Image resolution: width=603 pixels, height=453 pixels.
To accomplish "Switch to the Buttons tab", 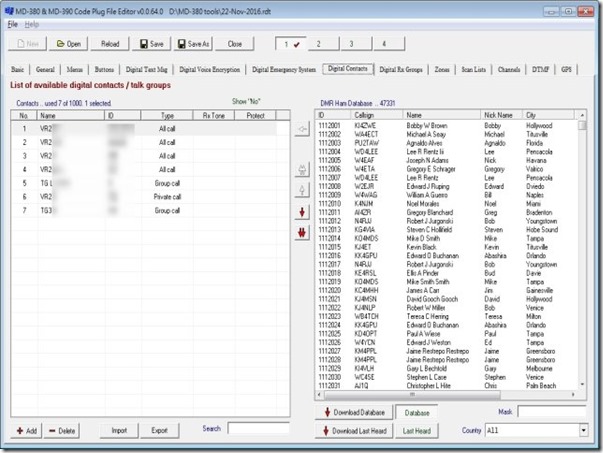I will click(104, 70).
